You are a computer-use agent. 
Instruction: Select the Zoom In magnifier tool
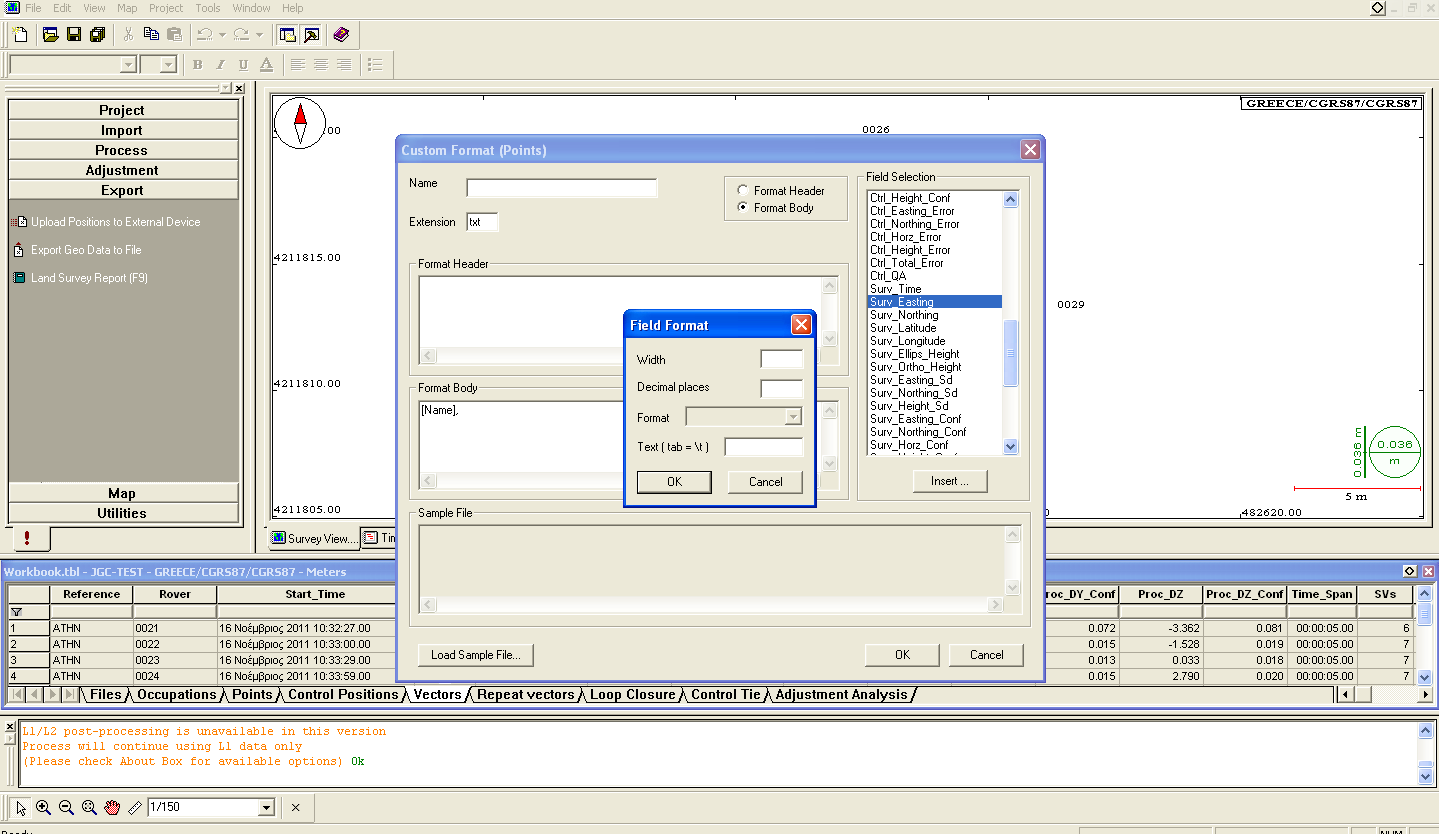(x=43, y=807)
